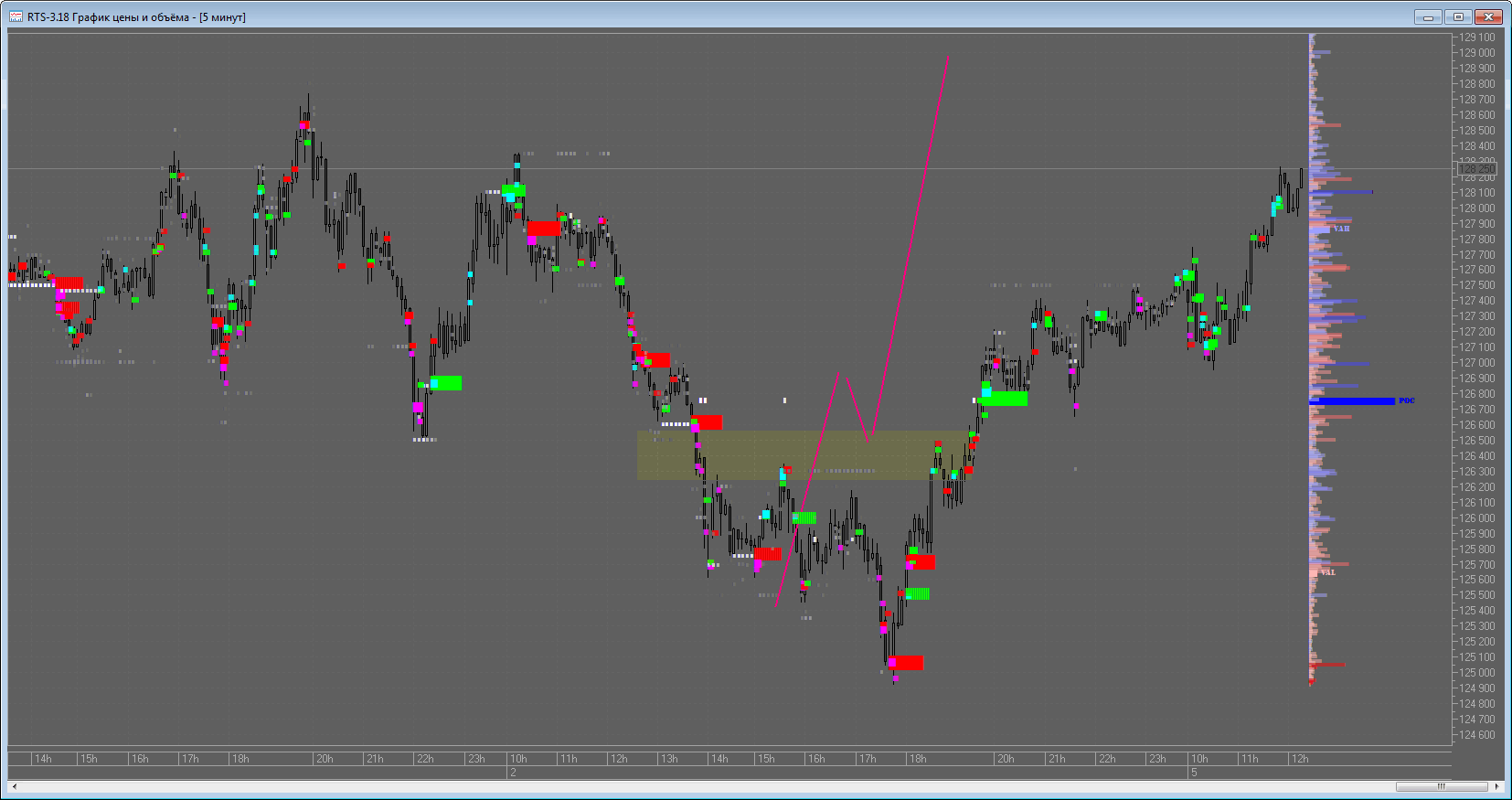Click price axis label 127 000
The image size is (1512, 800).
tap(1477, 363)
